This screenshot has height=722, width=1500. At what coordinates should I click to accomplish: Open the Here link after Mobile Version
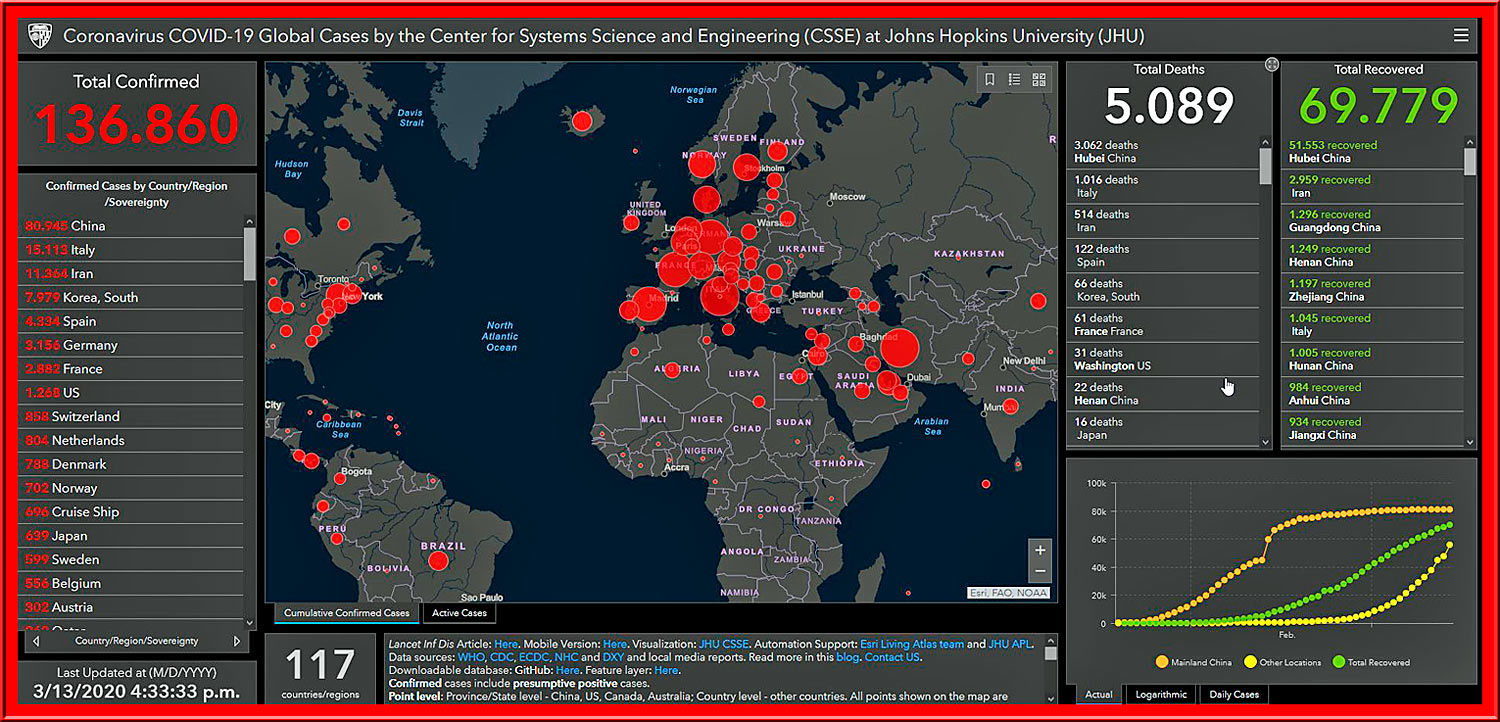point(615,644)
